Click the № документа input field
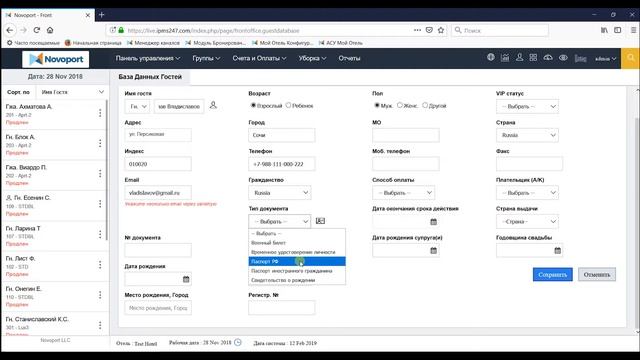The width and height of the screenshot is (640, 360). [158, 250]
